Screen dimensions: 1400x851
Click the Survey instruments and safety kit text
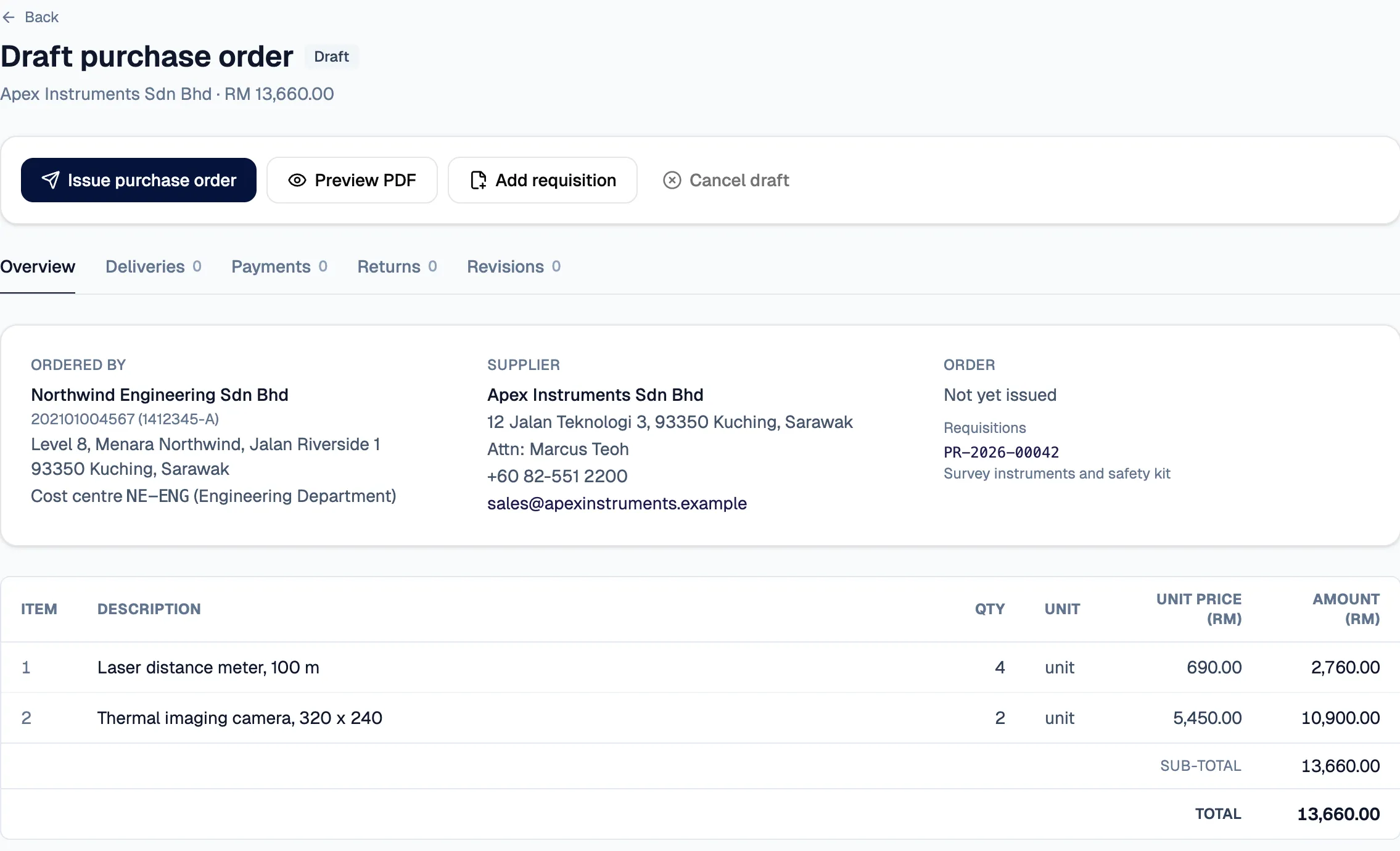pyautogui.click(x=1056, y=474)
